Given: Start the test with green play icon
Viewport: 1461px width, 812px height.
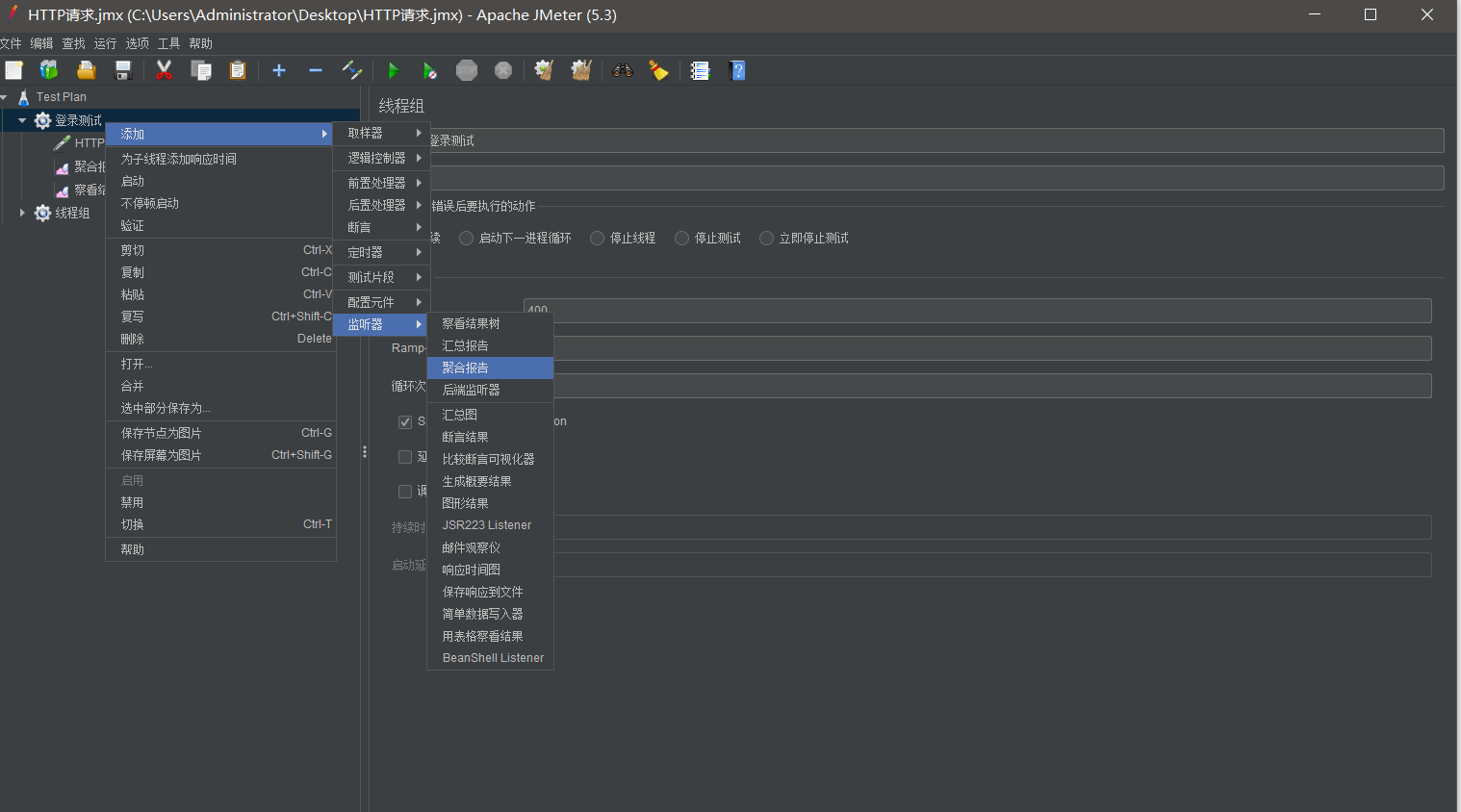Looking at the screenshot, I should point(393,70).
